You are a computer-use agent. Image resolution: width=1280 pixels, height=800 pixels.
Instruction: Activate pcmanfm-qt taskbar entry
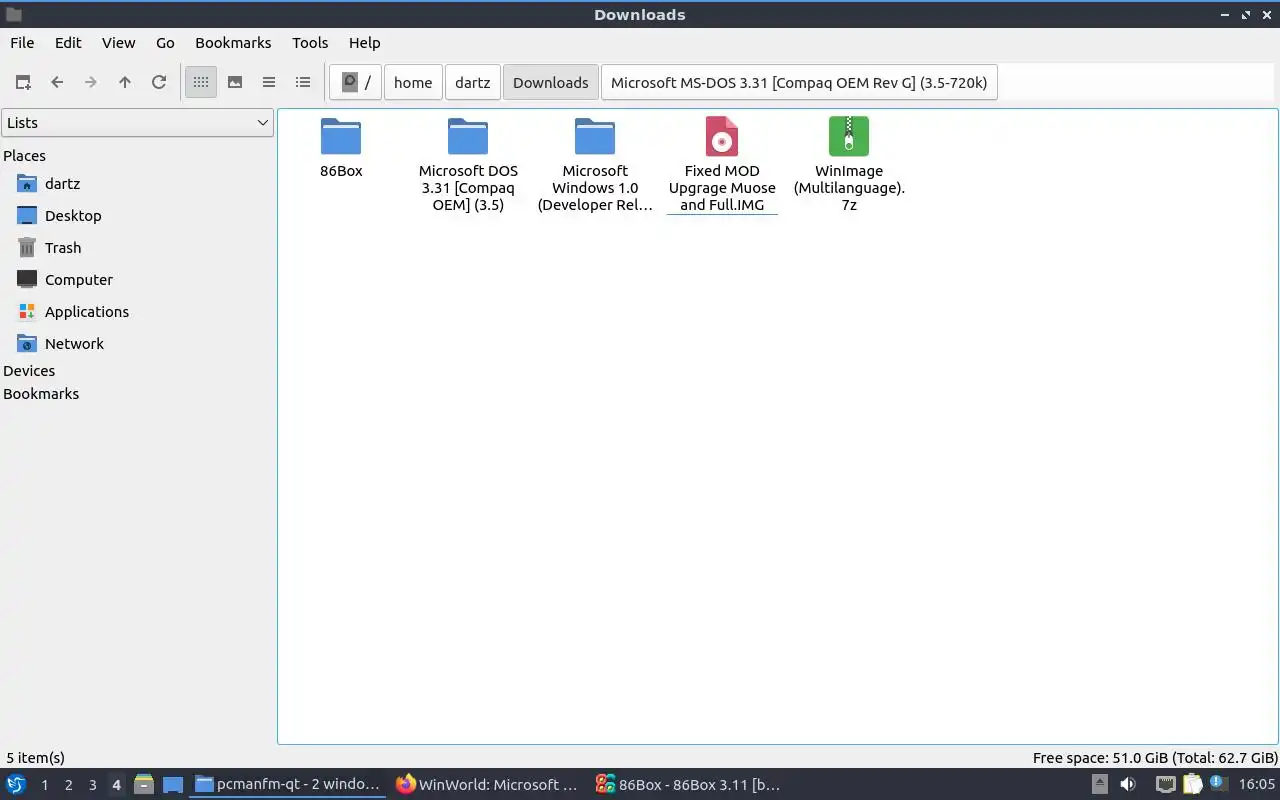click(x=288, y=785)
